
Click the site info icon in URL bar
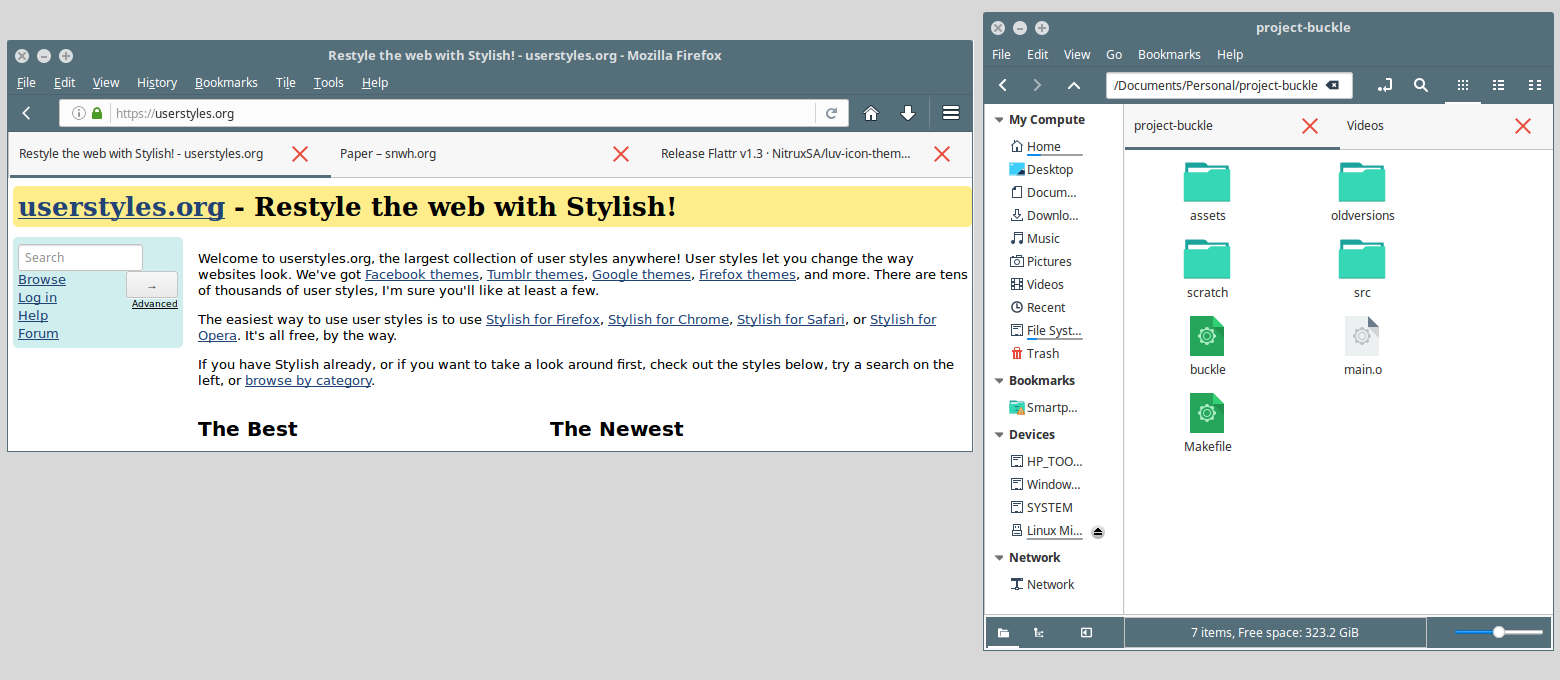(79, 113)
